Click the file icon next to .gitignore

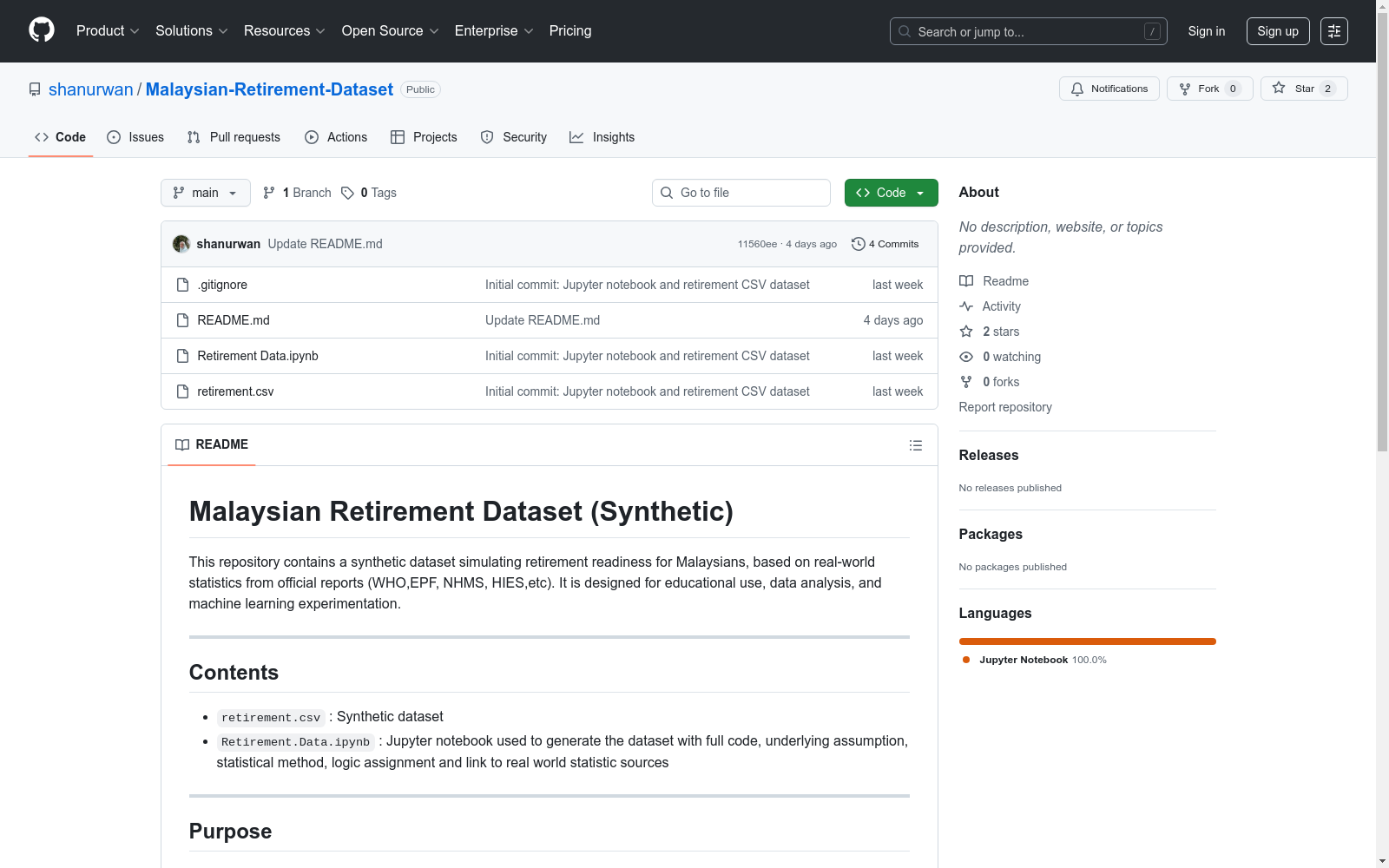[182, 285]
